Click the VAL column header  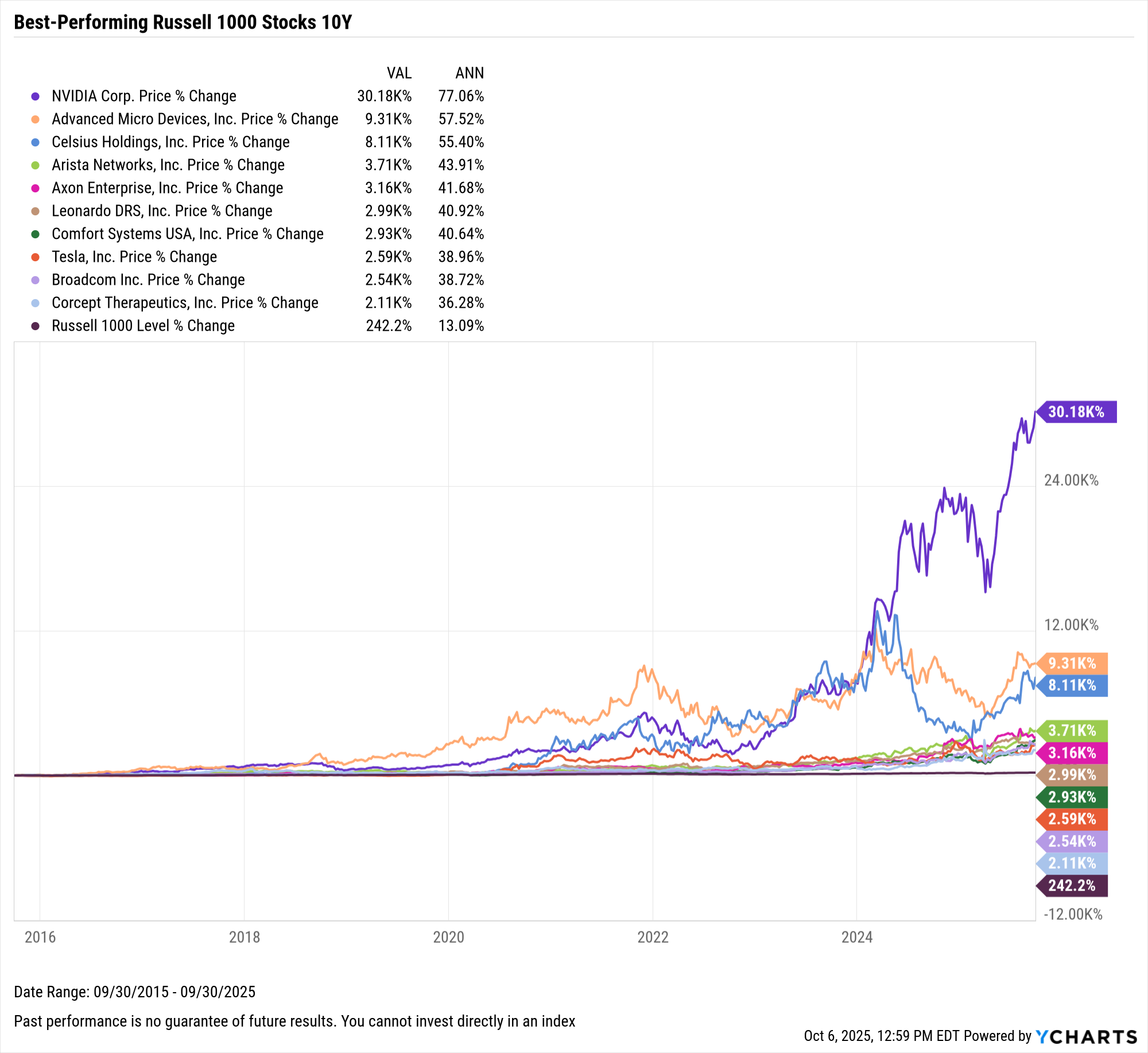point(399,73)
